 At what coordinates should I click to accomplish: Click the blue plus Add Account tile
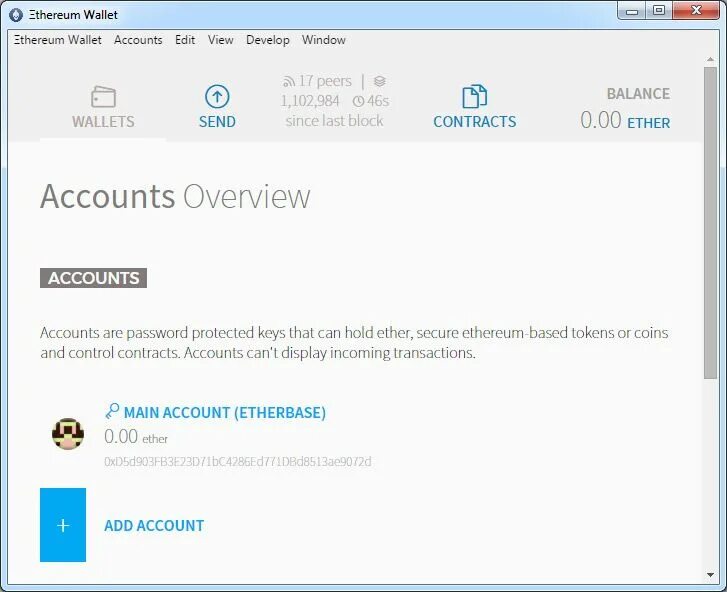coord(63,525)
